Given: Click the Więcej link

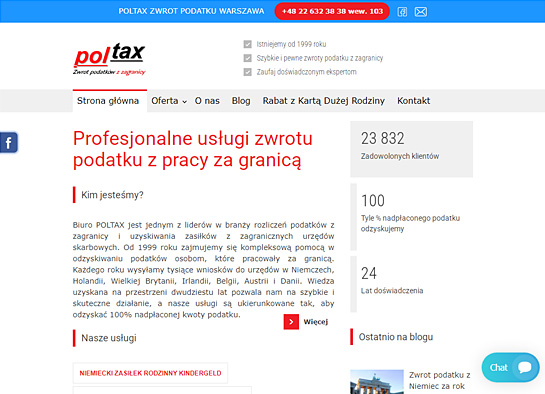Looking at the screenshot, I should pos(316,322).
